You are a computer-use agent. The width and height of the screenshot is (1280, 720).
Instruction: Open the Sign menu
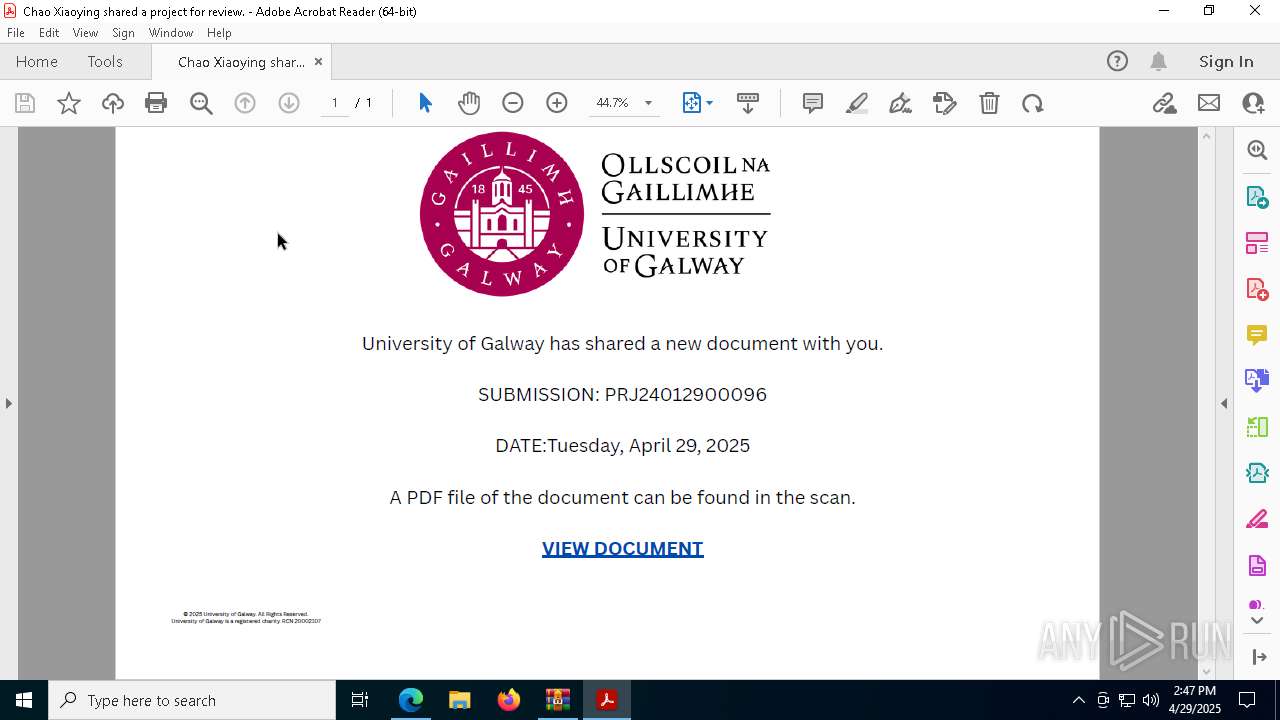[x=123, y=32]
